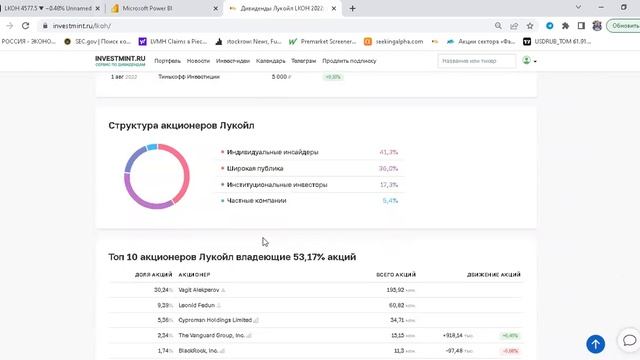Click the icon next to Vagit Alekperov
This screenshot has width=640, height=360.
[223, 290]
